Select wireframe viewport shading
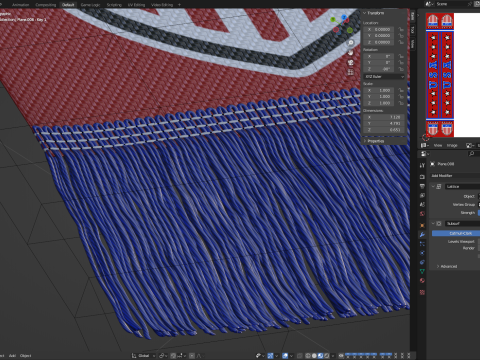 (308, 356)
